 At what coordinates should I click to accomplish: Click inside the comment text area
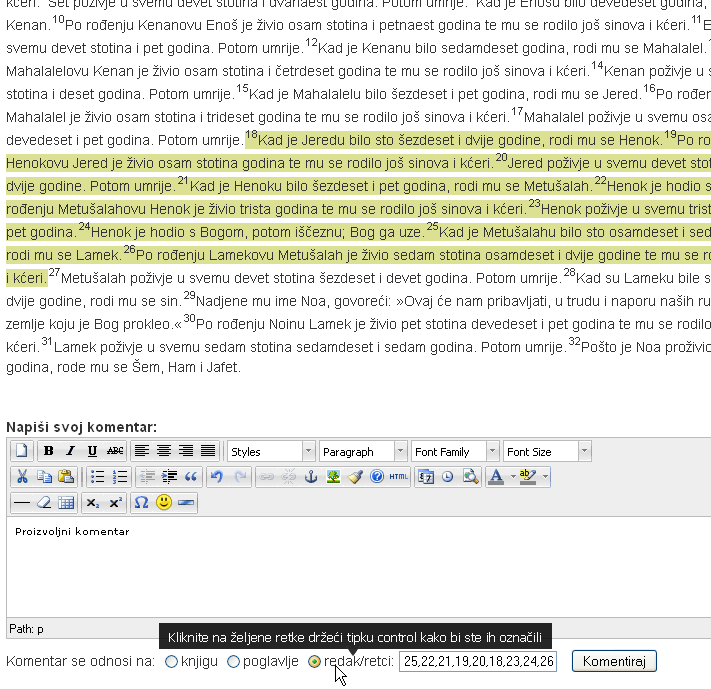click(x=350, y=570)
